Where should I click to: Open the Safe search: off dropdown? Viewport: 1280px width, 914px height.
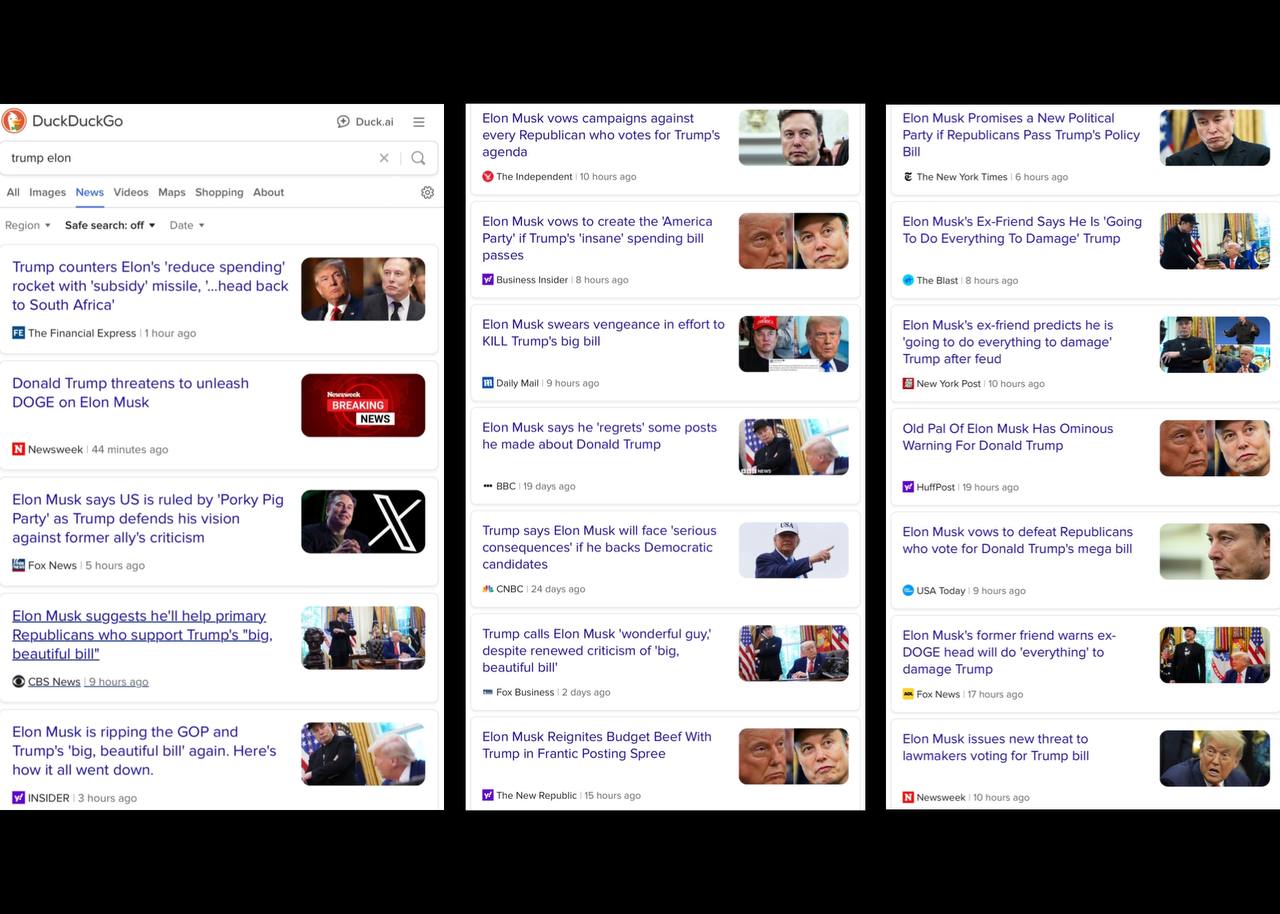click(110, 226)
